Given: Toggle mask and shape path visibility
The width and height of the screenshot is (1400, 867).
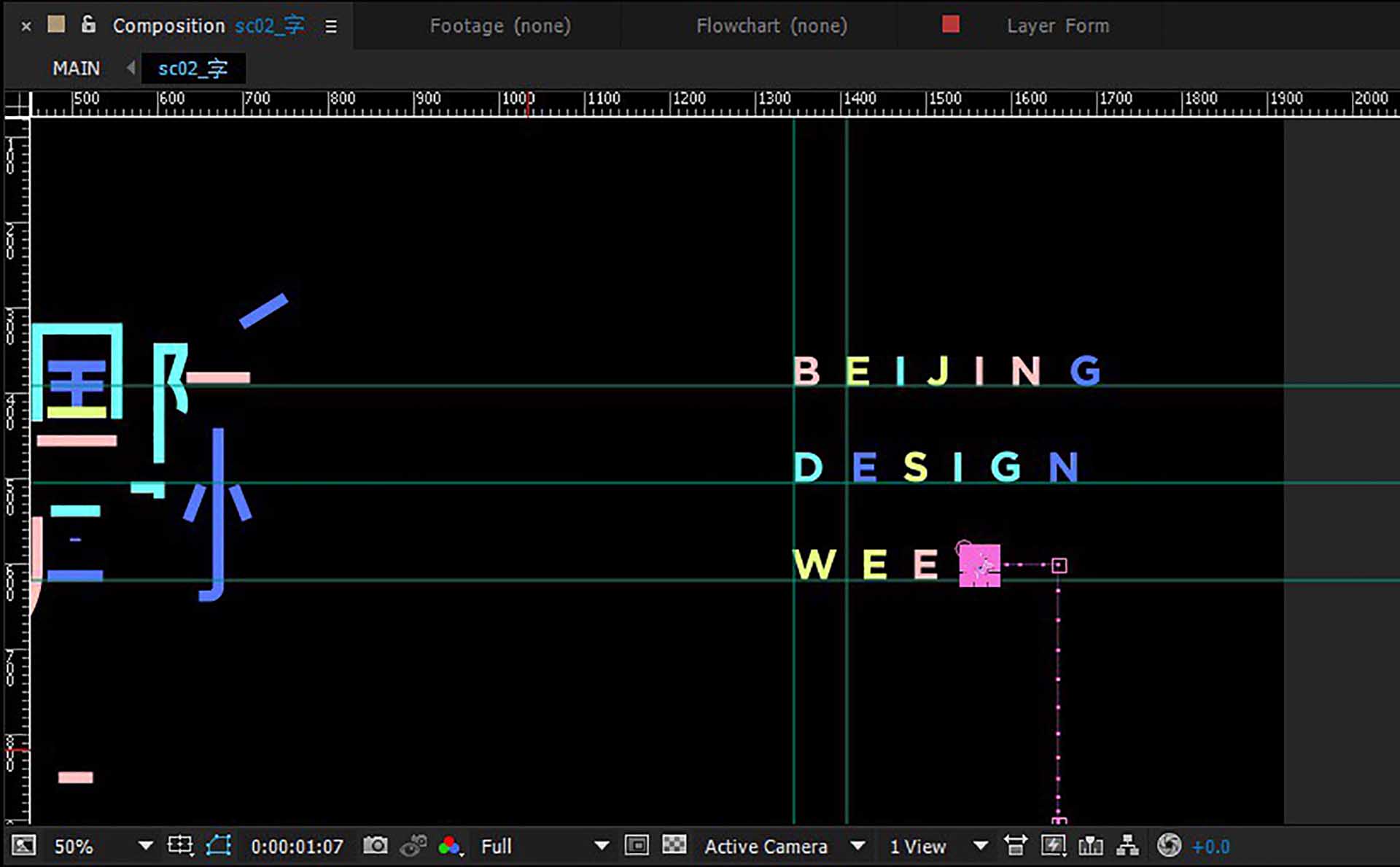Looking at the screenshot, I should [x=219, y=846].
